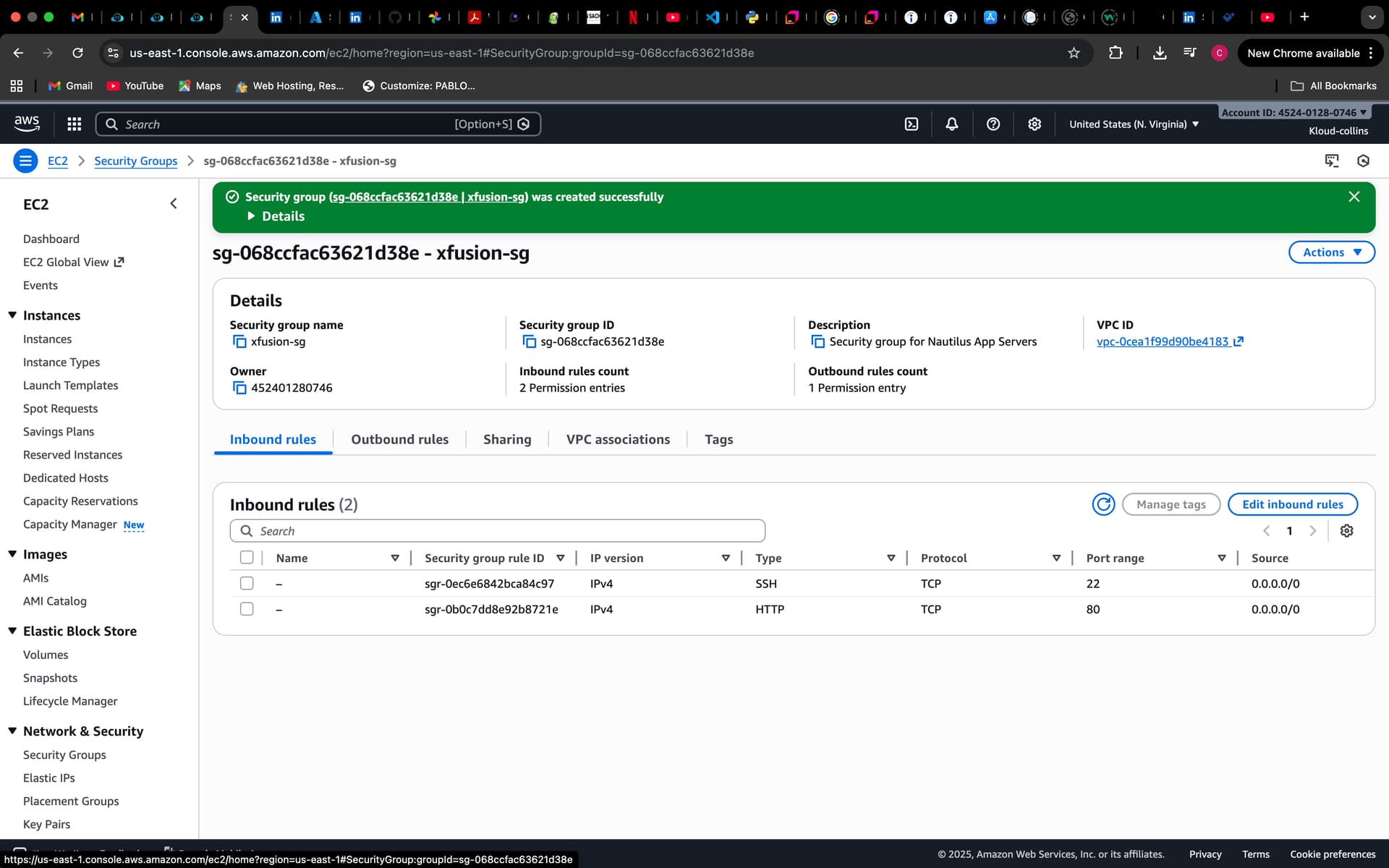Click the AWS support help icon

[993, 124]
